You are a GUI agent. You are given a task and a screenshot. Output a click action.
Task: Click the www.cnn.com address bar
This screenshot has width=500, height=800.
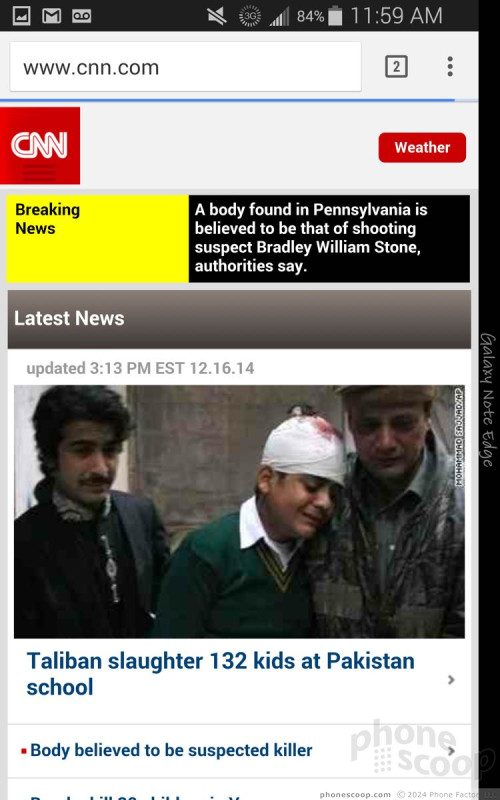pos(185,67)
